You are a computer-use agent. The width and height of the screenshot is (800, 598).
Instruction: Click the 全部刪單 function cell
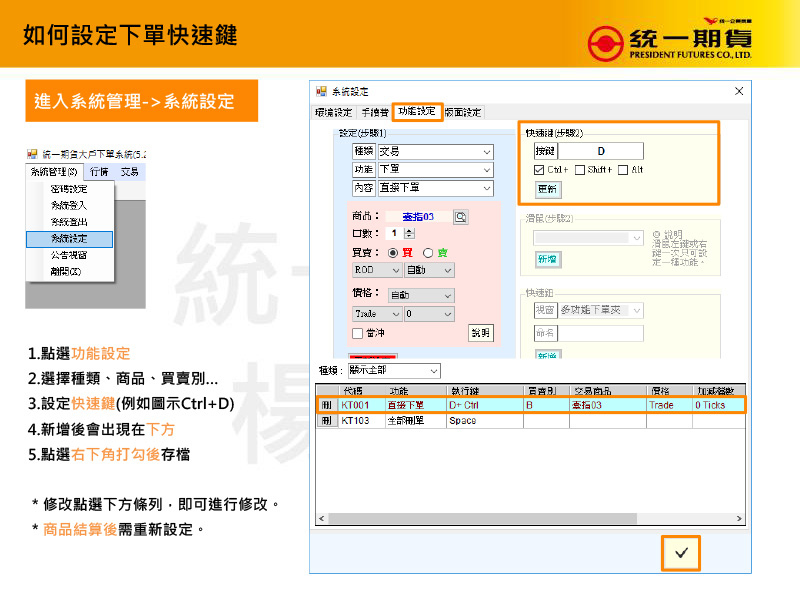pyautogui.click(x=415, y=421)
